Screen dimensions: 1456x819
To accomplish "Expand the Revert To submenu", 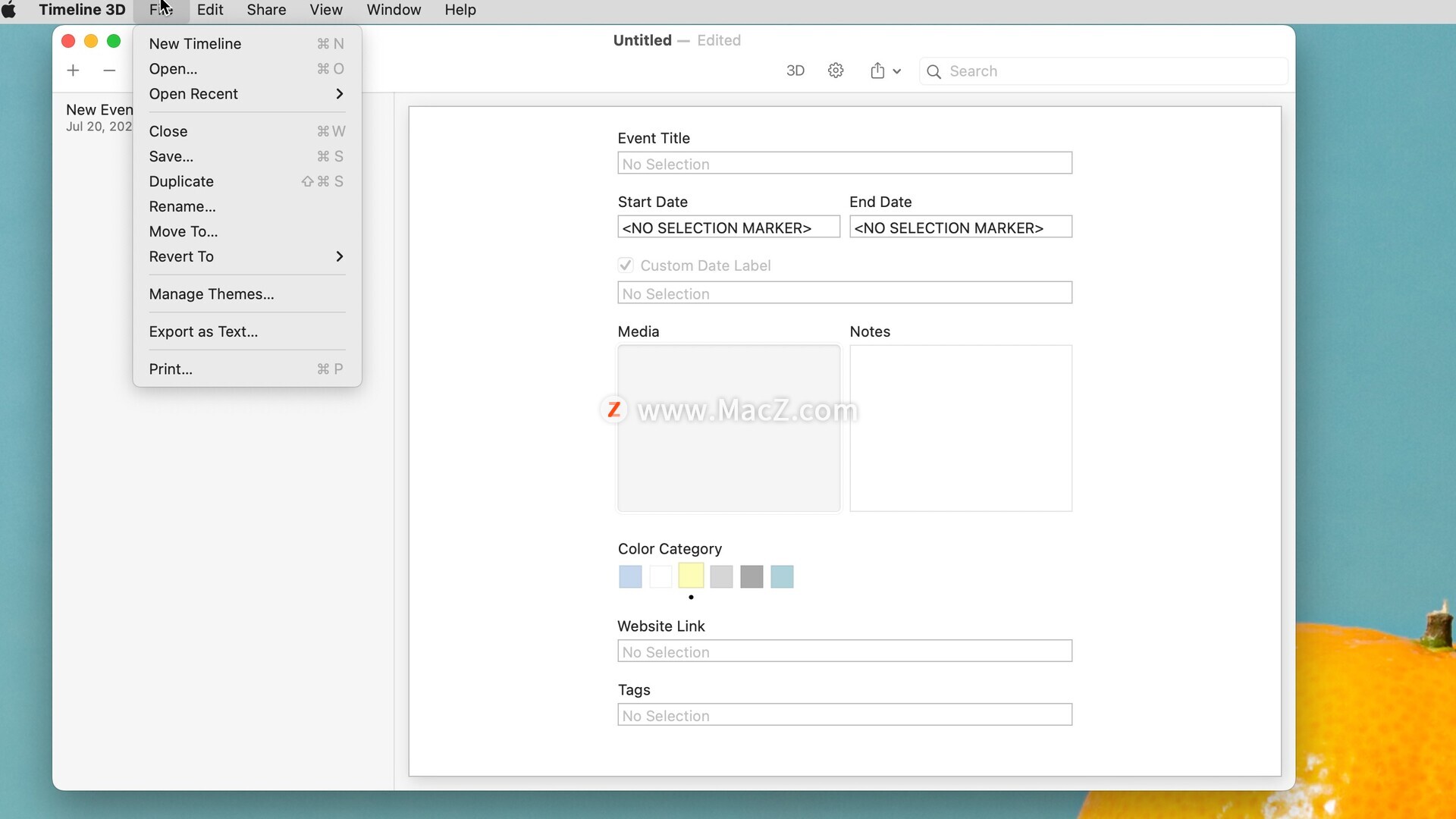I will tap(246, 257).
